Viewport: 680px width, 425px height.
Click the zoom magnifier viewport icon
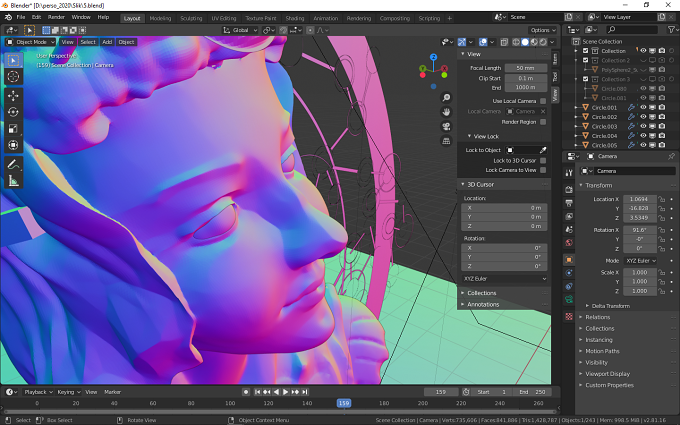point(446,98)
